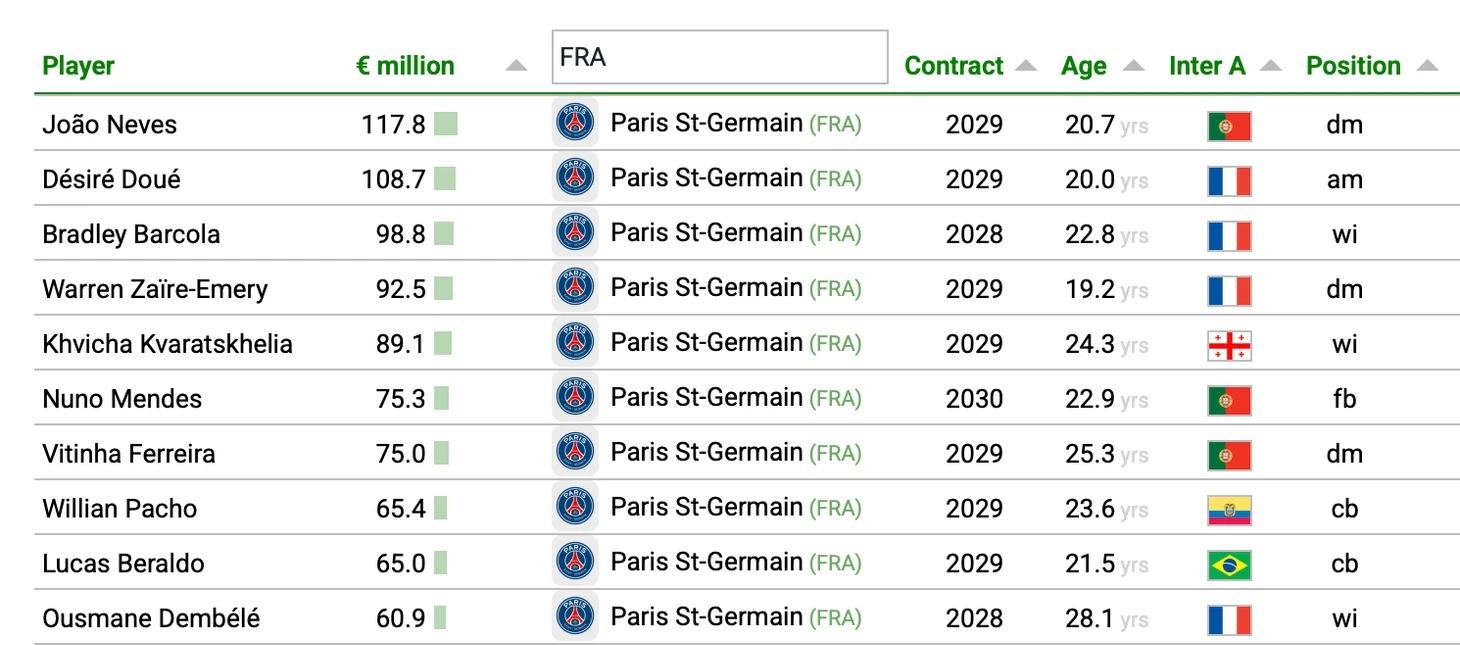
Task: Click the Position column header label
Action: (x=1353, y=66)
